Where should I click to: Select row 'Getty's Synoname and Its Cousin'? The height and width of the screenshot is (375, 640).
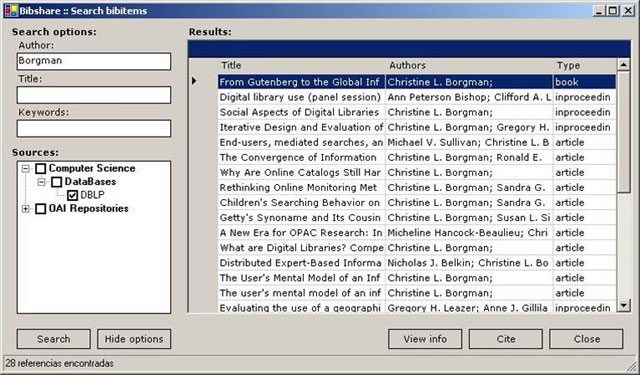(417, 218)
